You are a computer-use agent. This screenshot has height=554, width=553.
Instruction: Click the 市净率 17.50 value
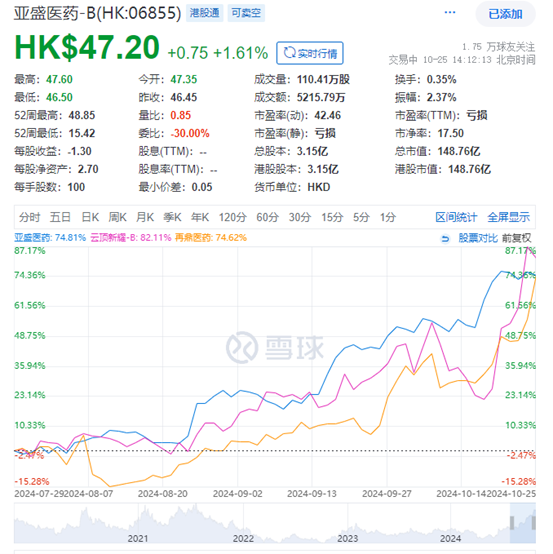tap(451, 133)
